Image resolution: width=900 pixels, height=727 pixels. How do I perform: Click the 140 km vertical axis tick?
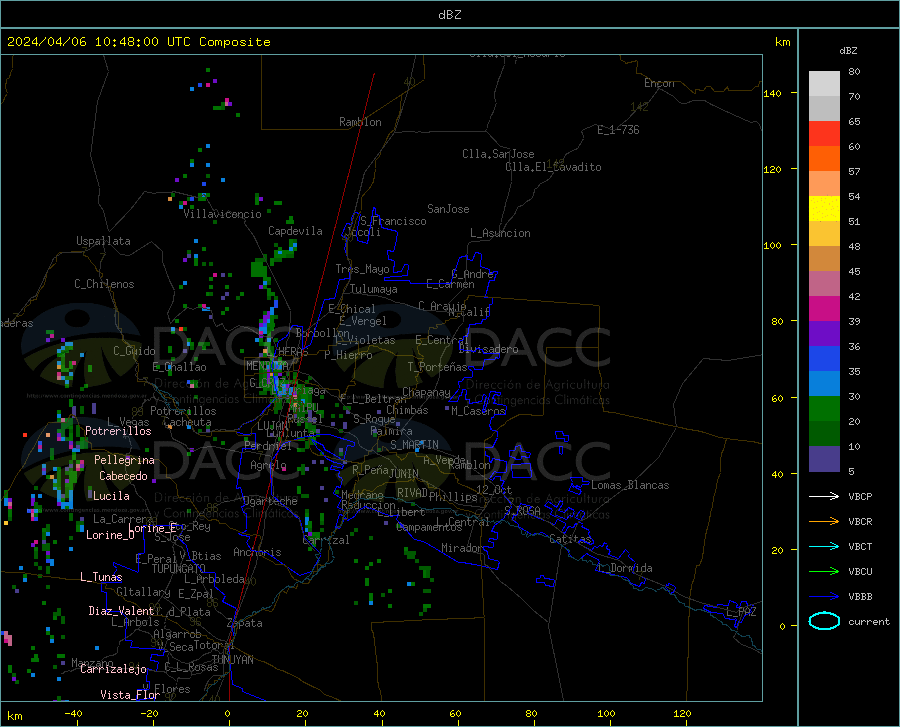(772, 93)
